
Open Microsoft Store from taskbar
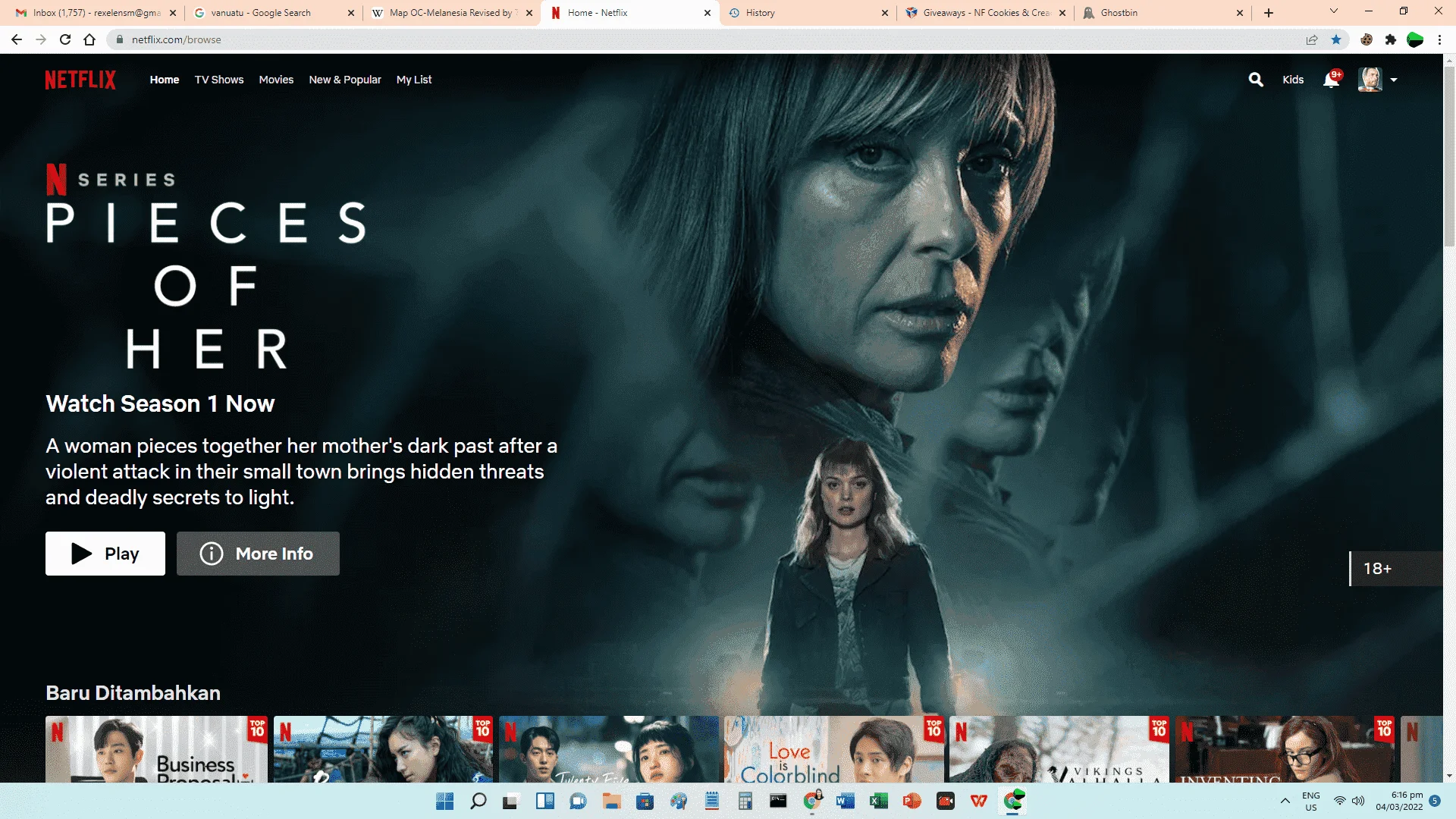pyautogui.click(x=645, y=801)
